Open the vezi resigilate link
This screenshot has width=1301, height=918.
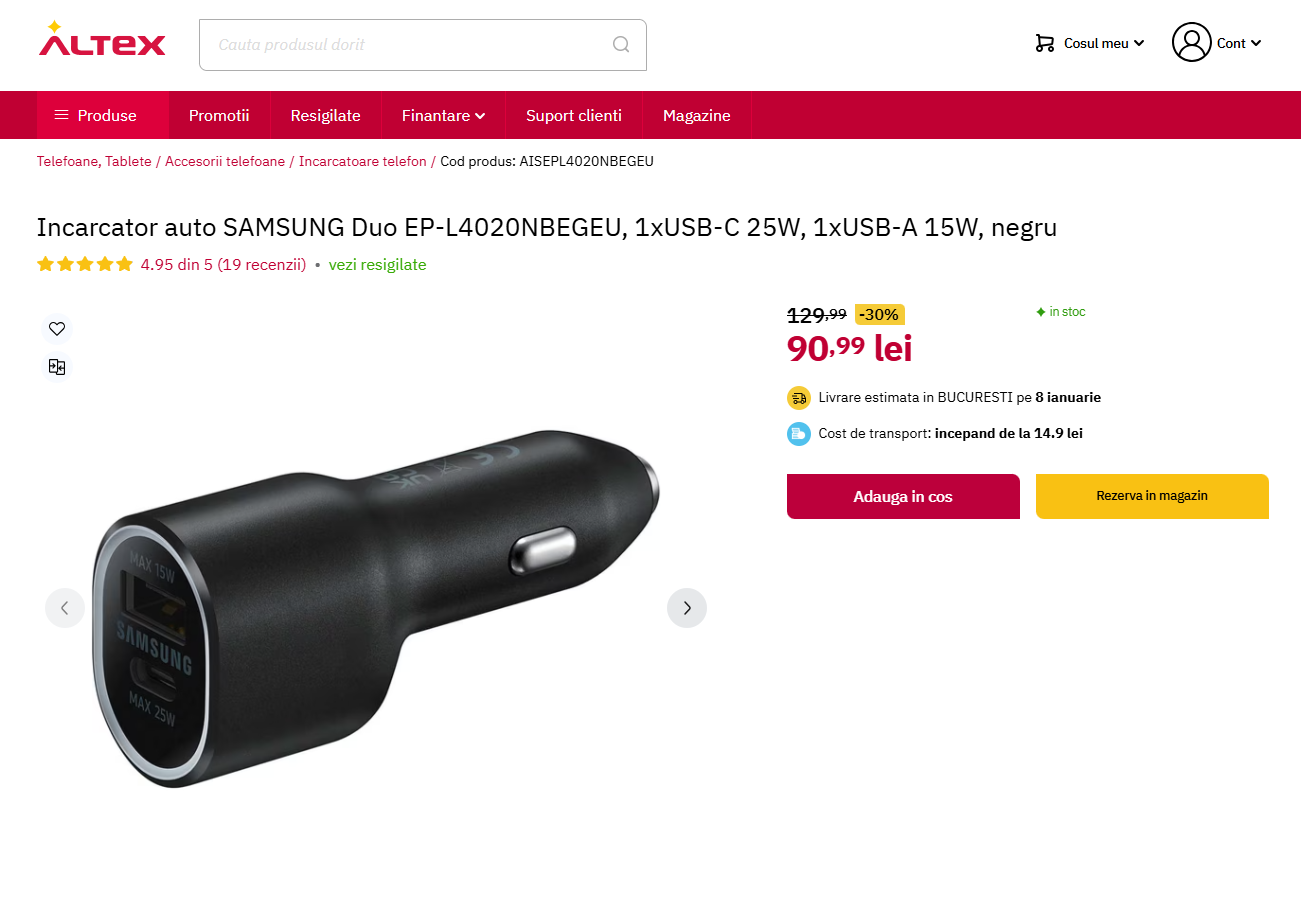[377, 265]
